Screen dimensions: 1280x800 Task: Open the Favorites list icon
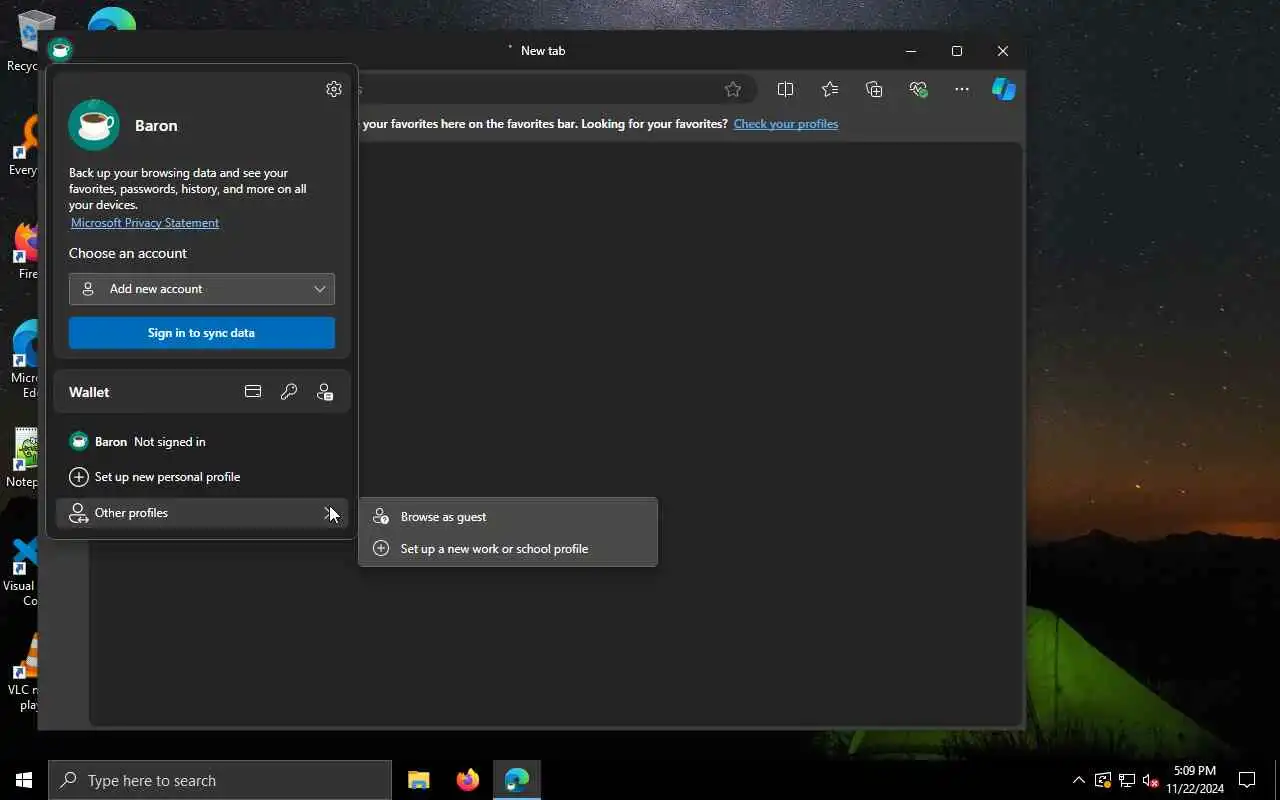click(x=830, y=89)
